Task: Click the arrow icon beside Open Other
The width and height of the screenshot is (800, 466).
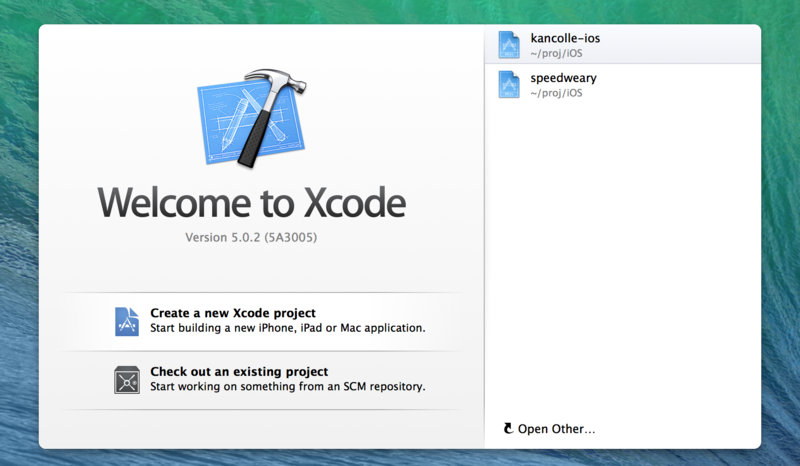Action: click(x=508, y=428)
